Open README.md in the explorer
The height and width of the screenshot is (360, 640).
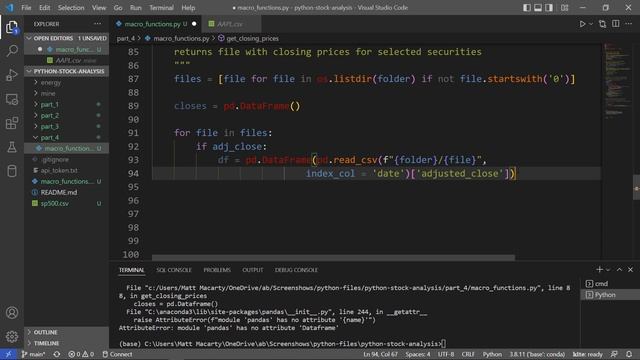coord(67,192)
